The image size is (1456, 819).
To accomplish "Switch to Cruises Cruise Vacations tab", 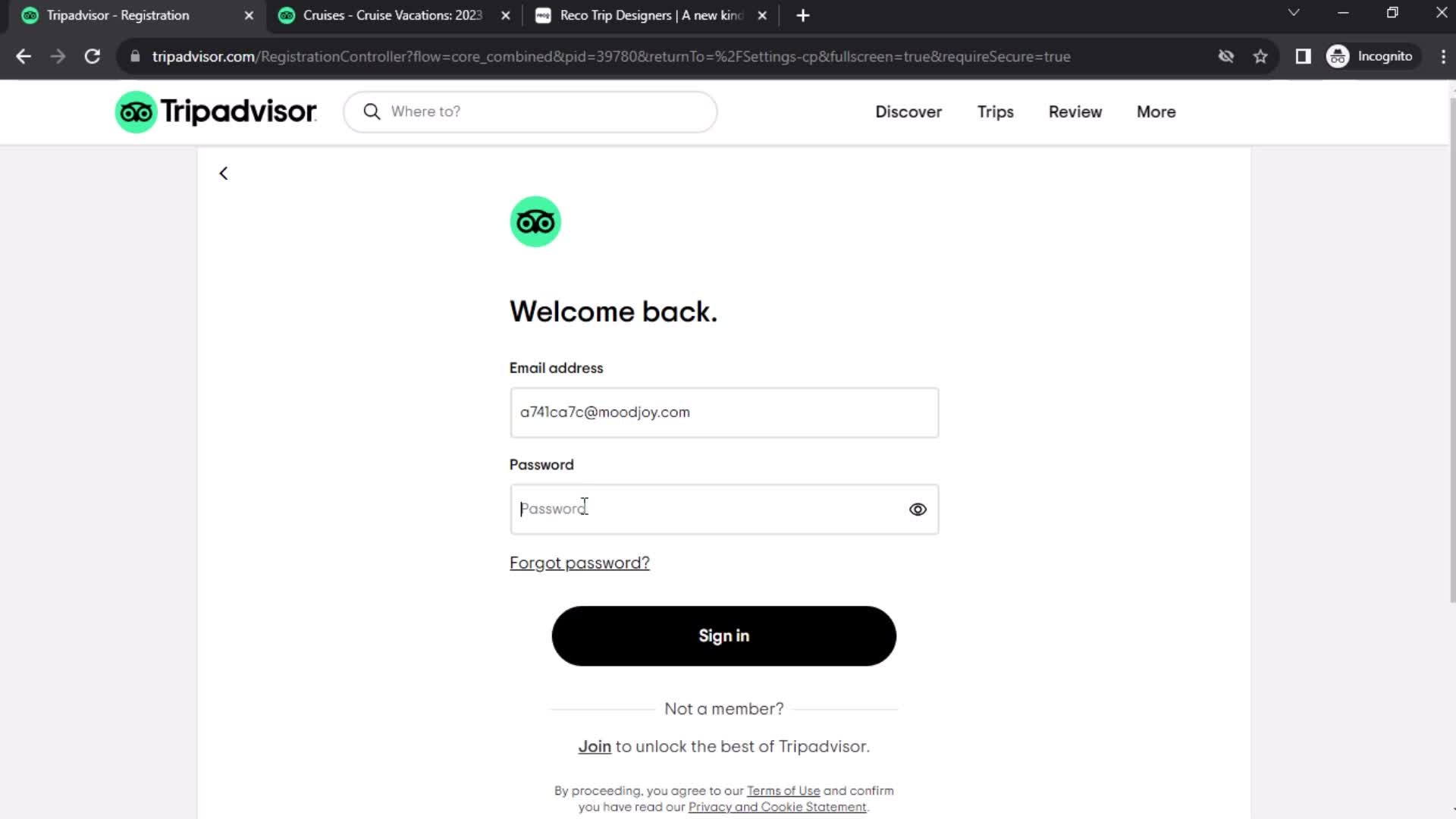I will tap(393, 15).
